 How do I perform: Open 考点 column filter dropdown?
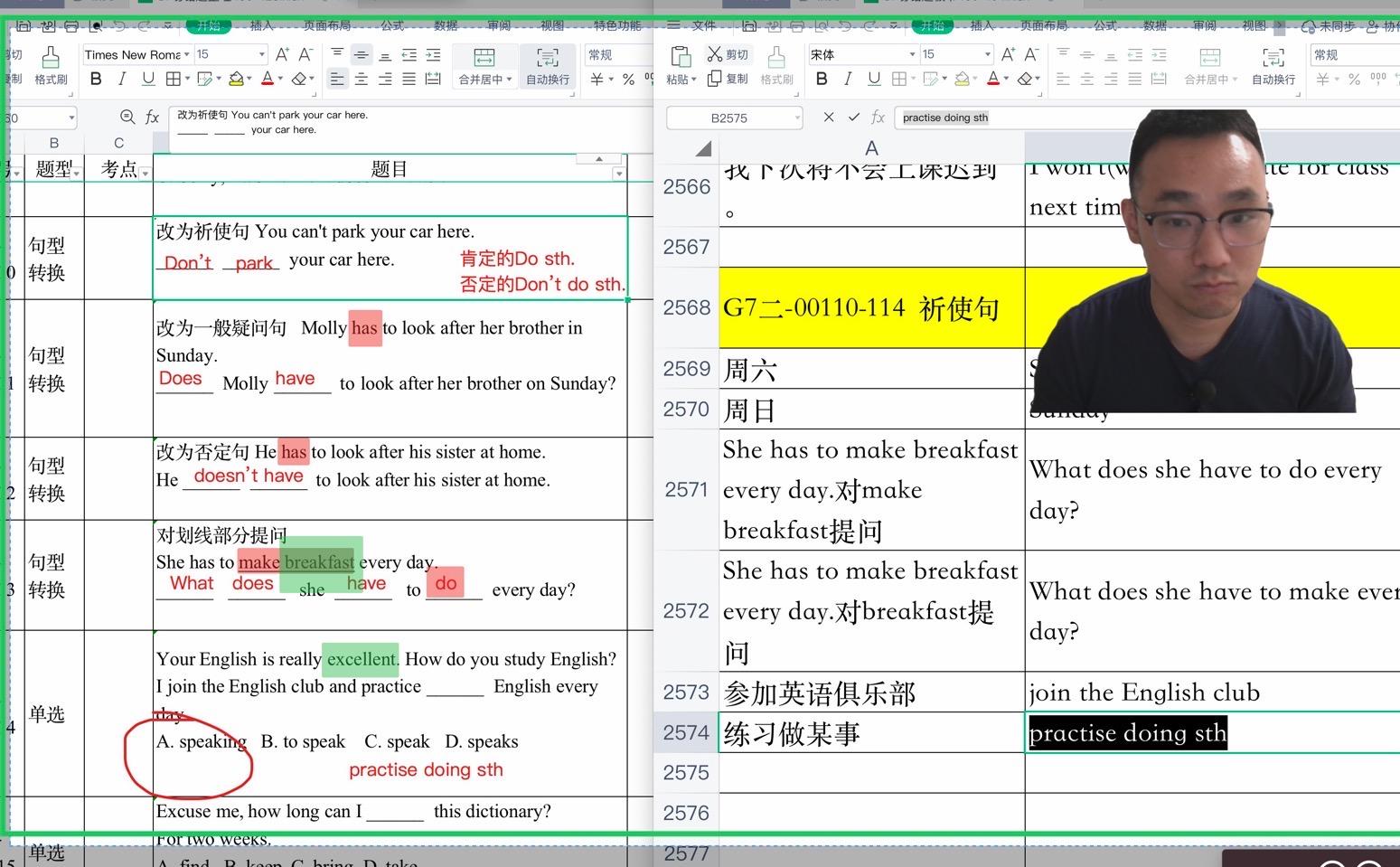[x=145, y=173]
